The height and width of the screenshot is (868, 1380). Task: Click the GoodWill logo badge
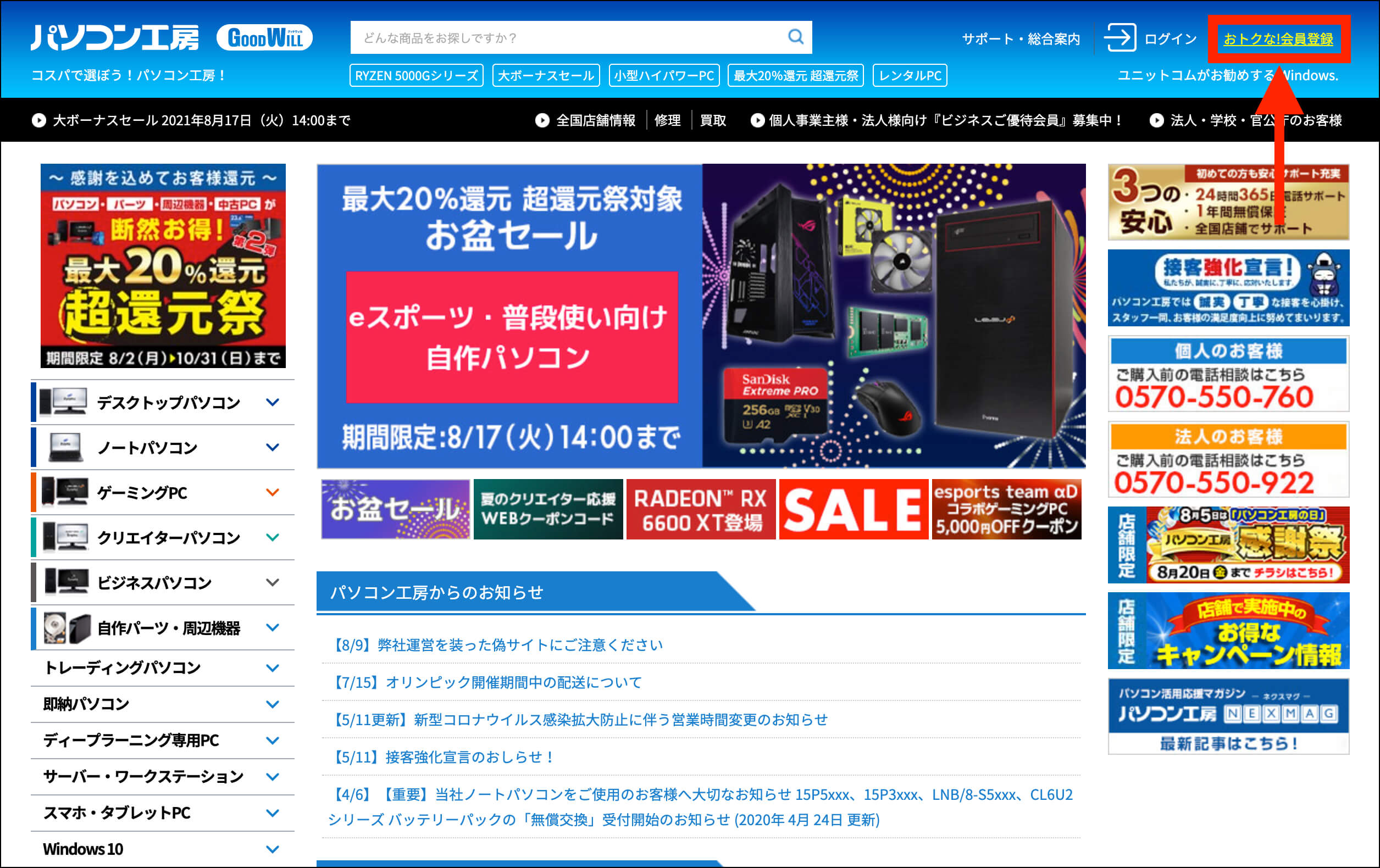click(264, 38)
